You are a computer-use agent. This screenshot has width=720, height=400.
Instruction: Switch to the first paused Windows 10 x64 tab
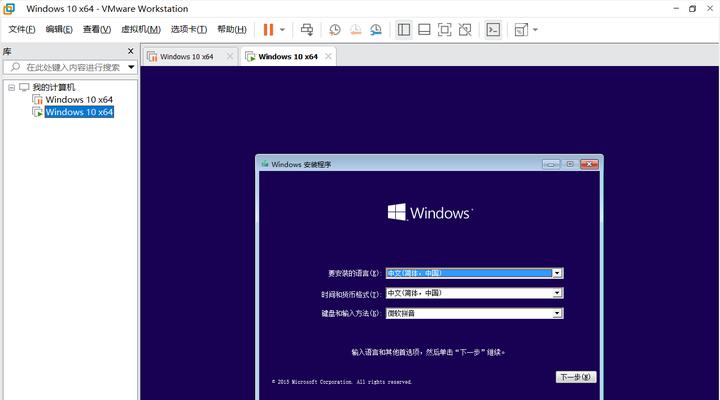pos(186,56)
